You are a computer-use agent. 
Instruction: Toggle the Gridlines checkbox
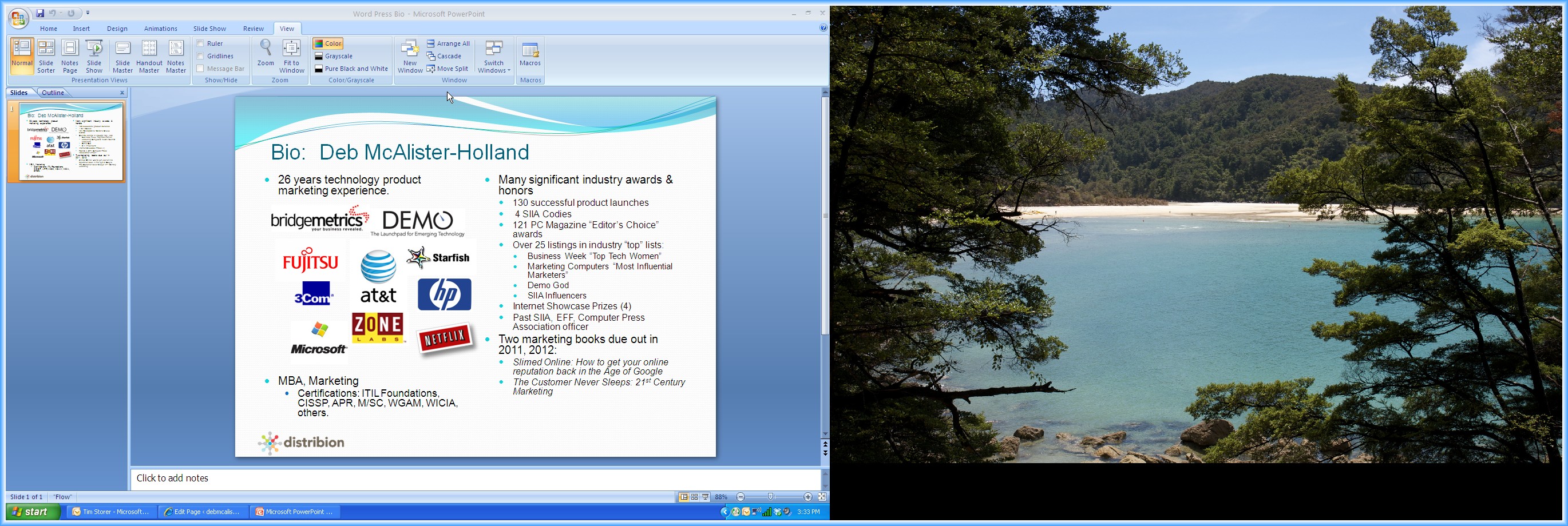click(x=200, y=56)
